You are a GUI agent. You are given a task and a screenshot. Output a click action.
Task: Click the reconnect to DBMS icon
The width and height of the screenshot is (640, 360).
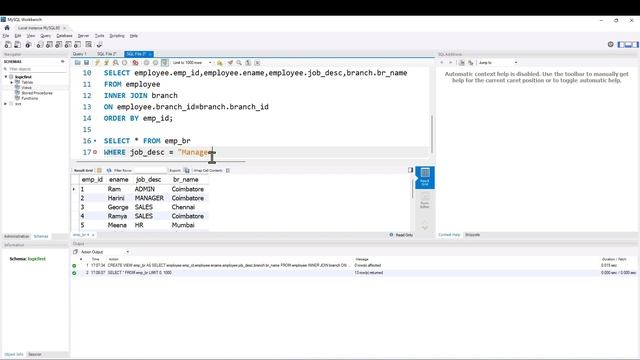(99, 44)
